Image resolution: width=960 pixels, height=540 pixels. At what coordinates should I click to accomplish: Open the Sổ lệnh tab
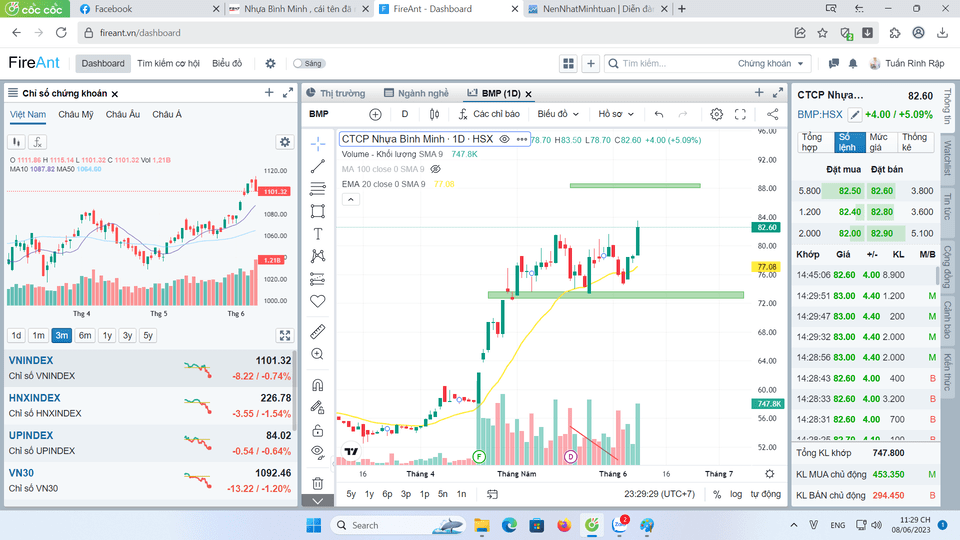pyautogui.click(x=849, y=142)
